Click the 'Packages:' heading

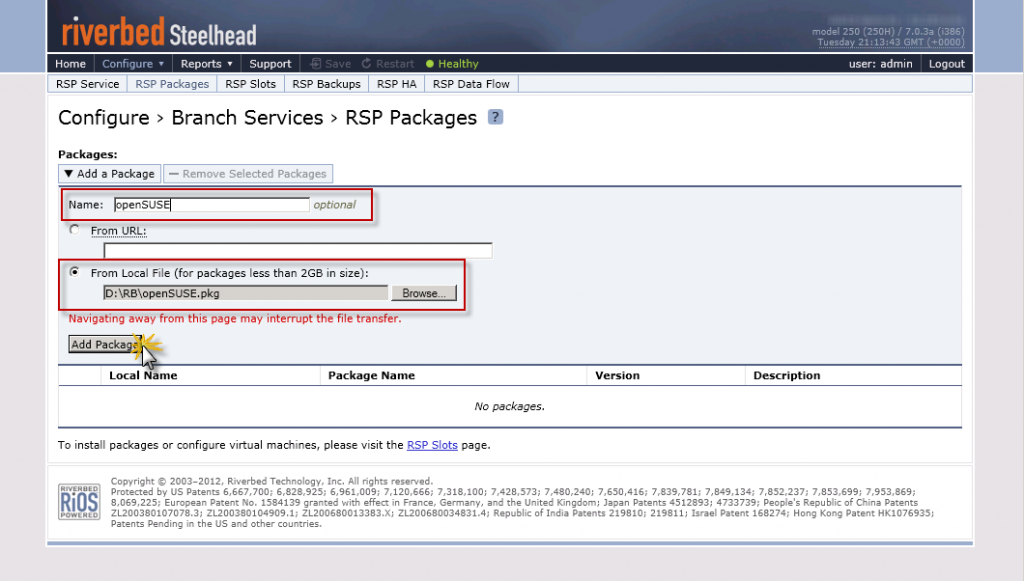88,155
